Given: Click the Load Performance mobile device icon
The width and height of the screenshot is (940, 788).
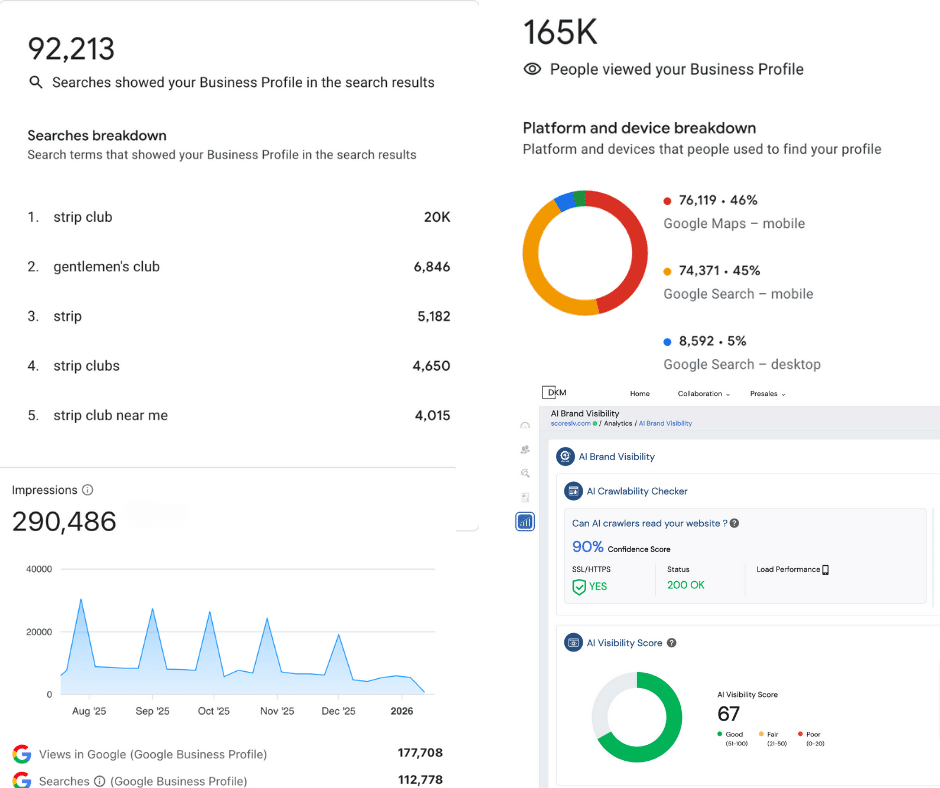Looking at the screenshot, I should [825, 570].
